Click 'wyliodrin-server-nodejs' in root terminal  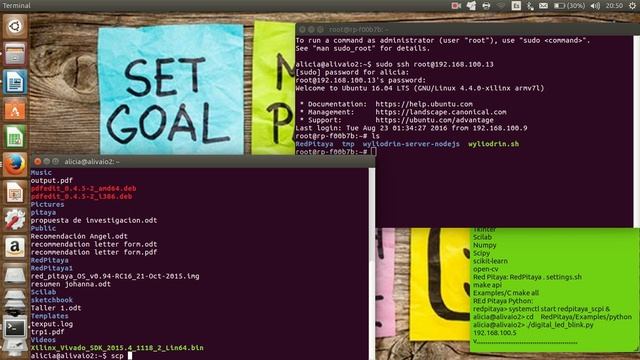tap(411, 144)
